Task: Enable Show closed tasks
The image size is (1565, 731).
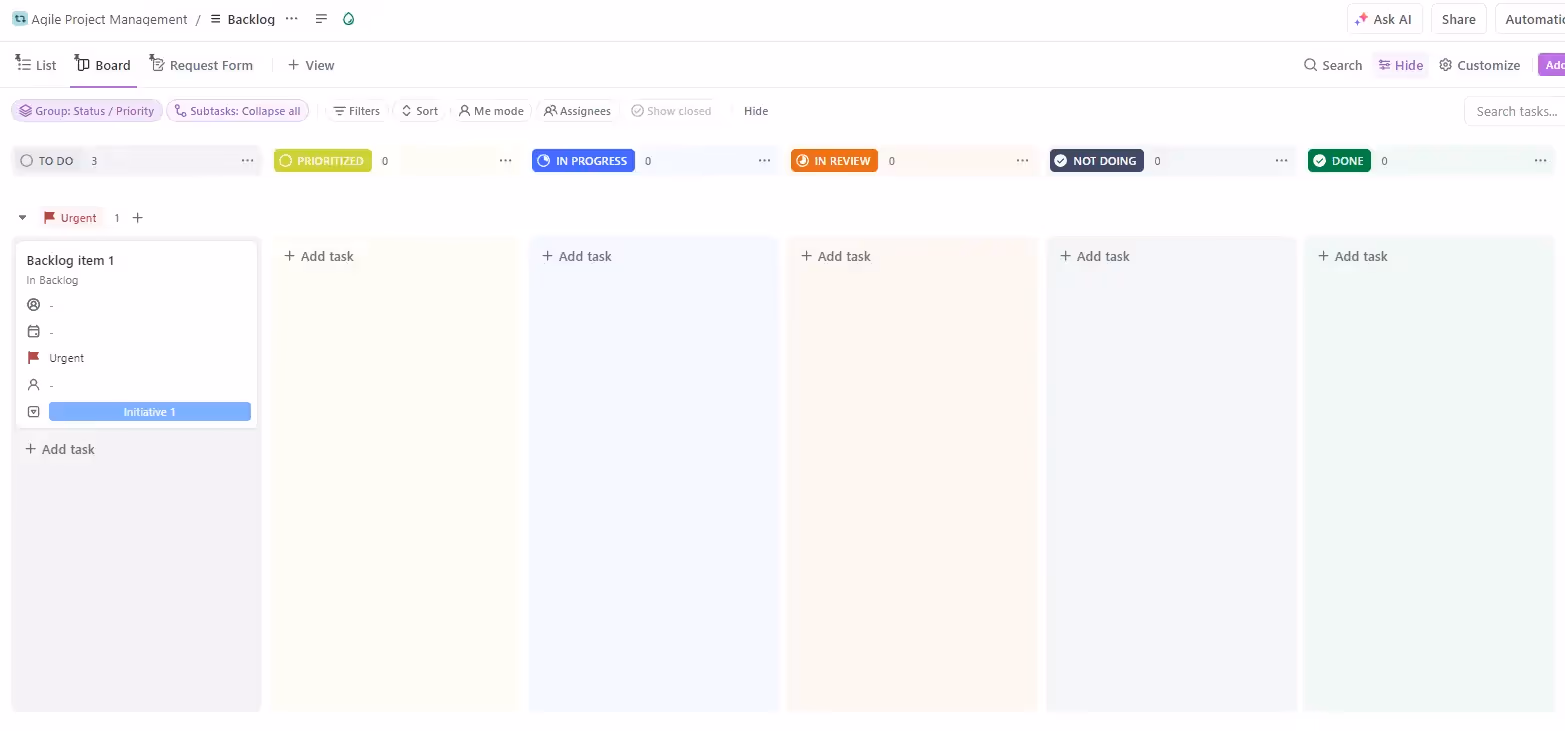Action: [671, 111]
